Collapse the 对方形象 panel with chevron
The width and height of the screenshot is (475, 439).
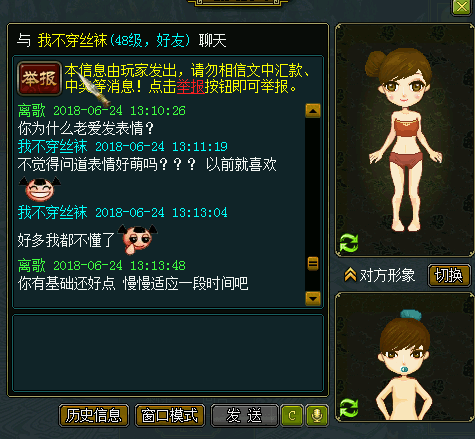350,275
